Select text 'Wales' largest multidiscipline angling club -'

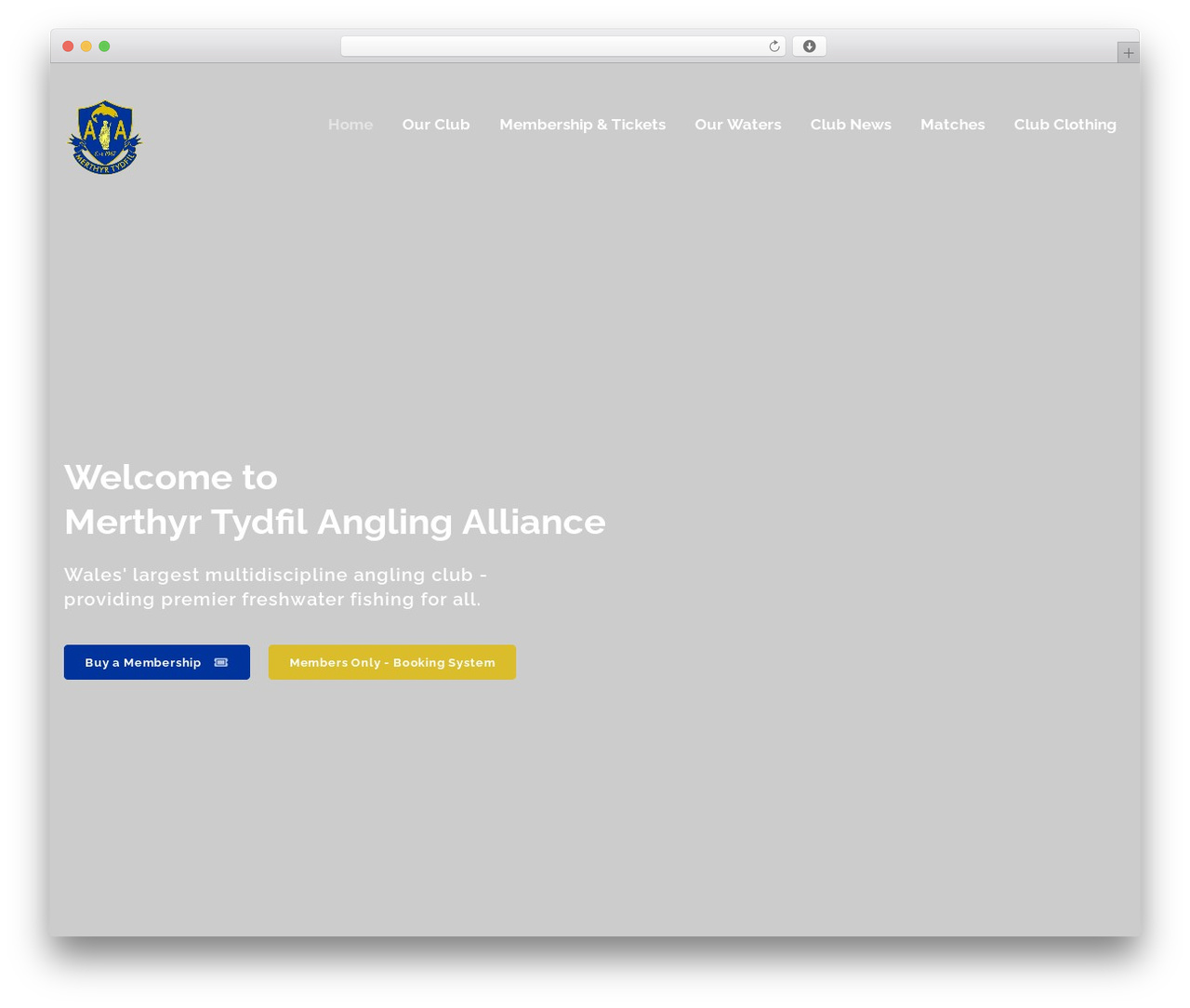(275, 575)
